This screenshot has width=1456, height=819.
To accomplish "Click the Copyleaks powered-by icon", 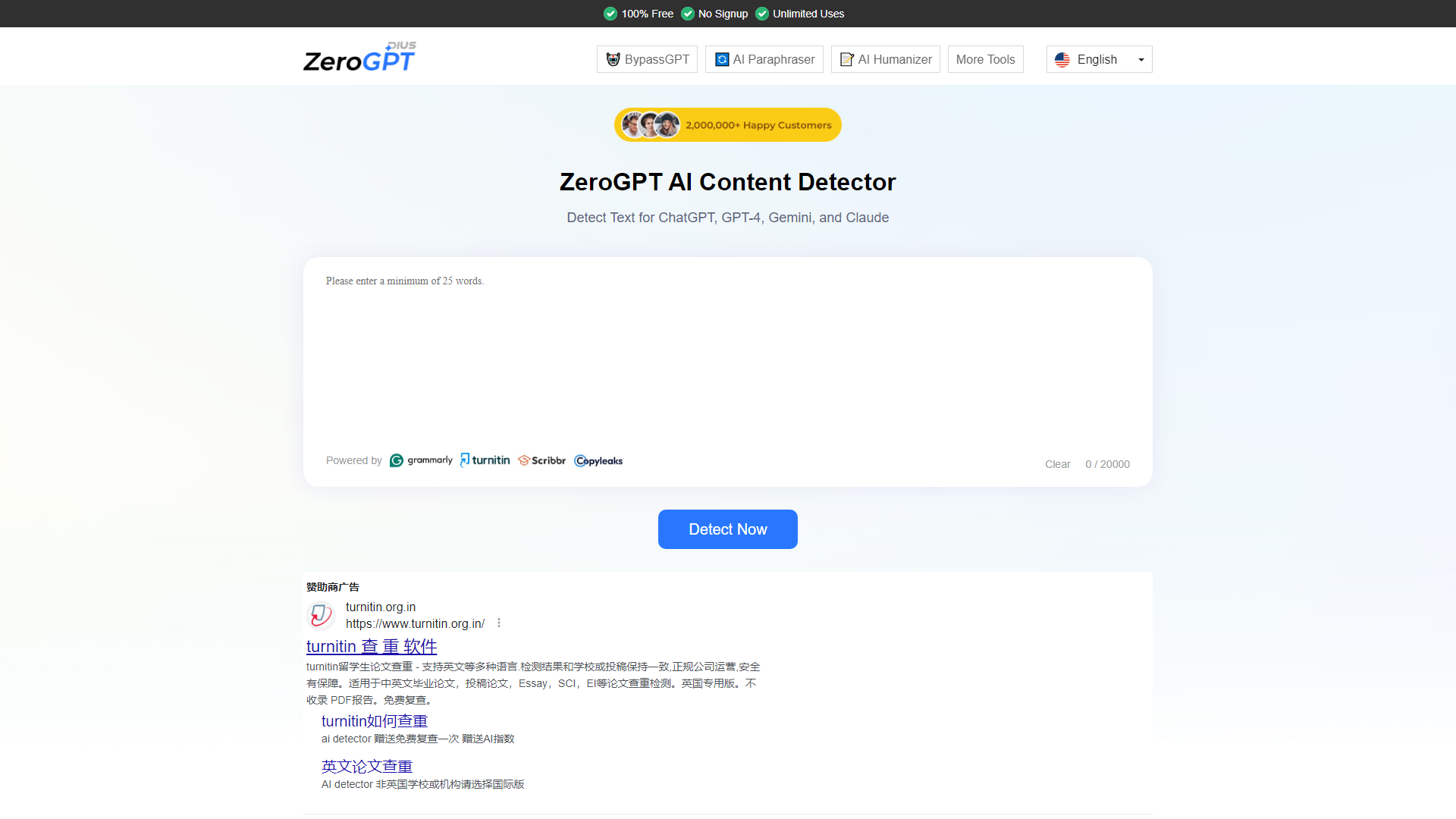I will (598, 460).
